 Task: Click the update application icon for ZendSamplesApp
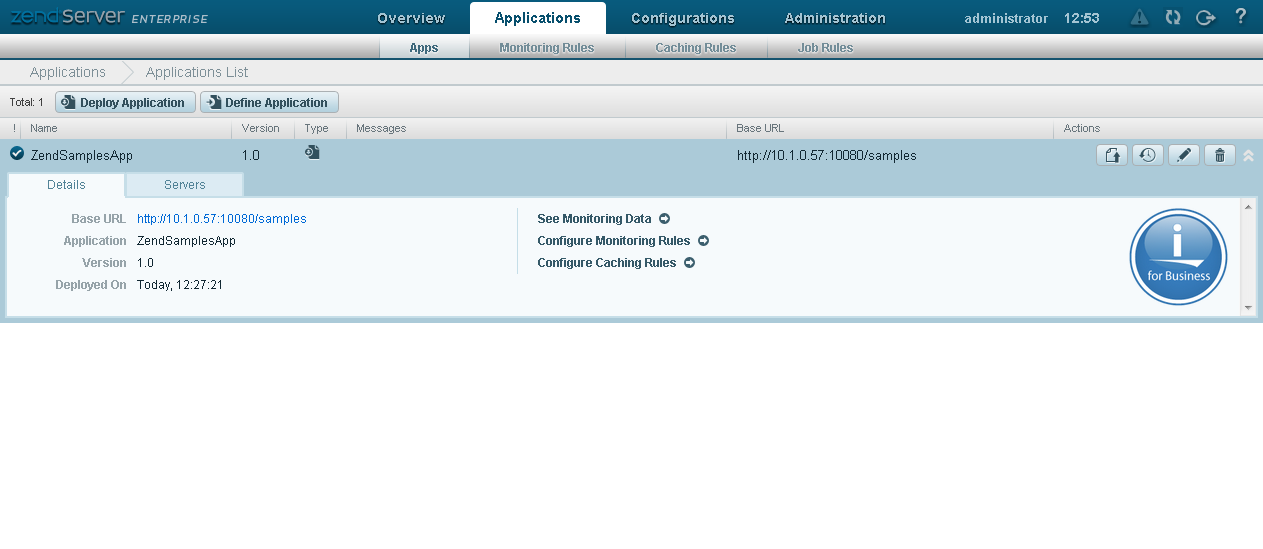click(x=1112, y=155)
